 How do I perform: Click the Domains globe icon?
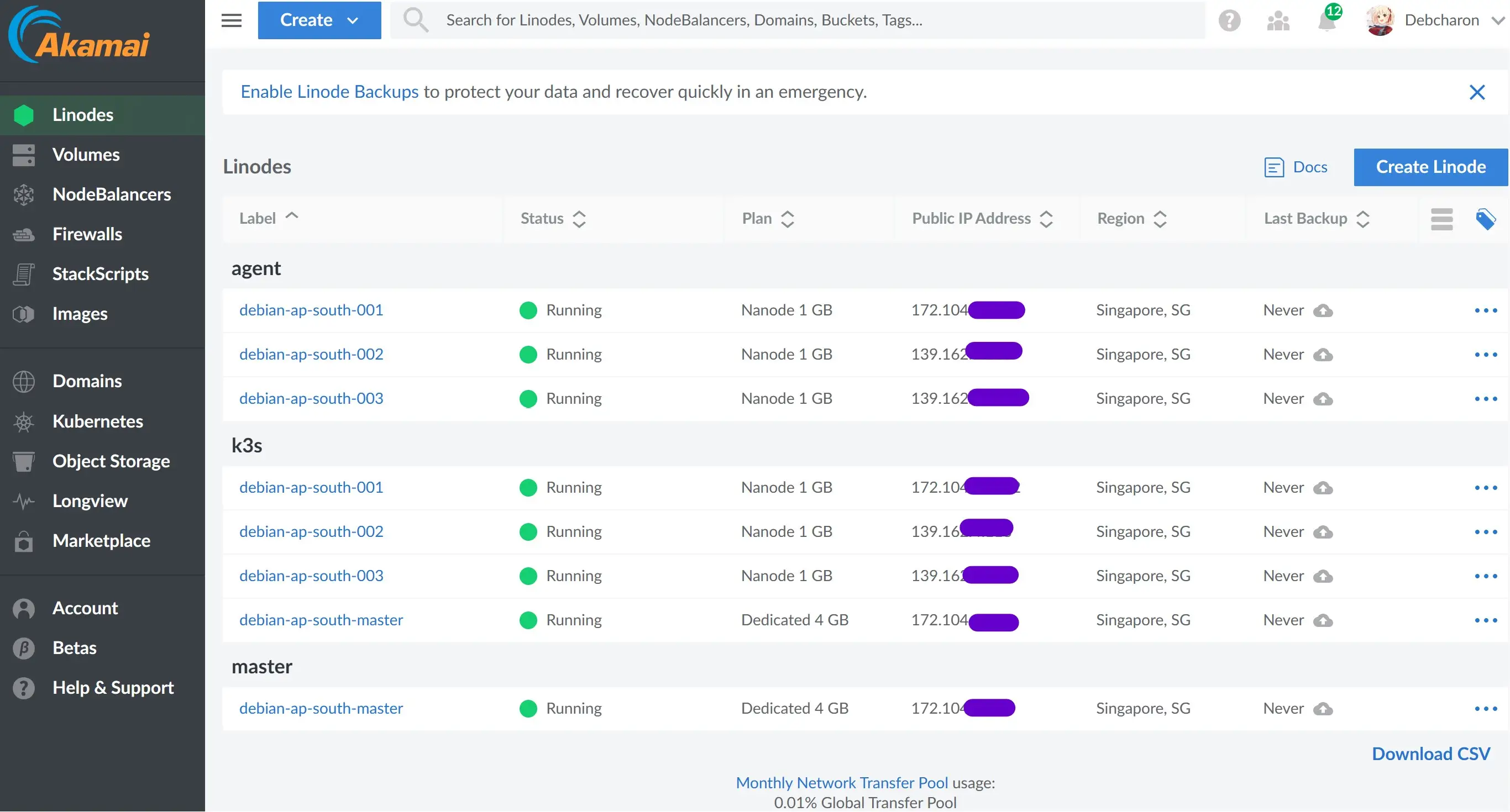tap(23, 381)
